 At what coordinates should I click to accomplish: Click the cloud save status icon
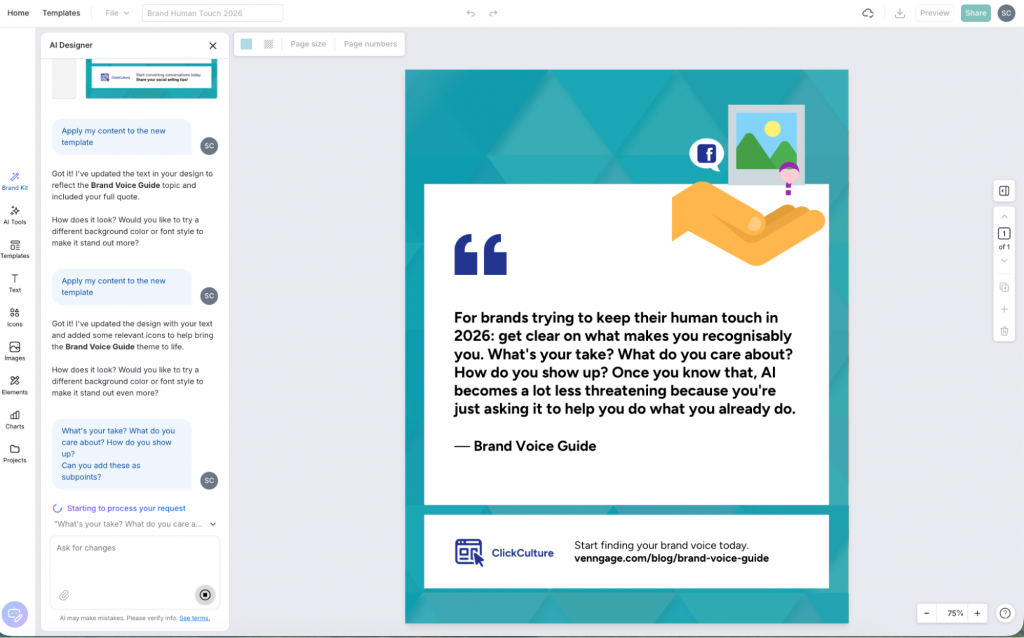coord(867,13)
